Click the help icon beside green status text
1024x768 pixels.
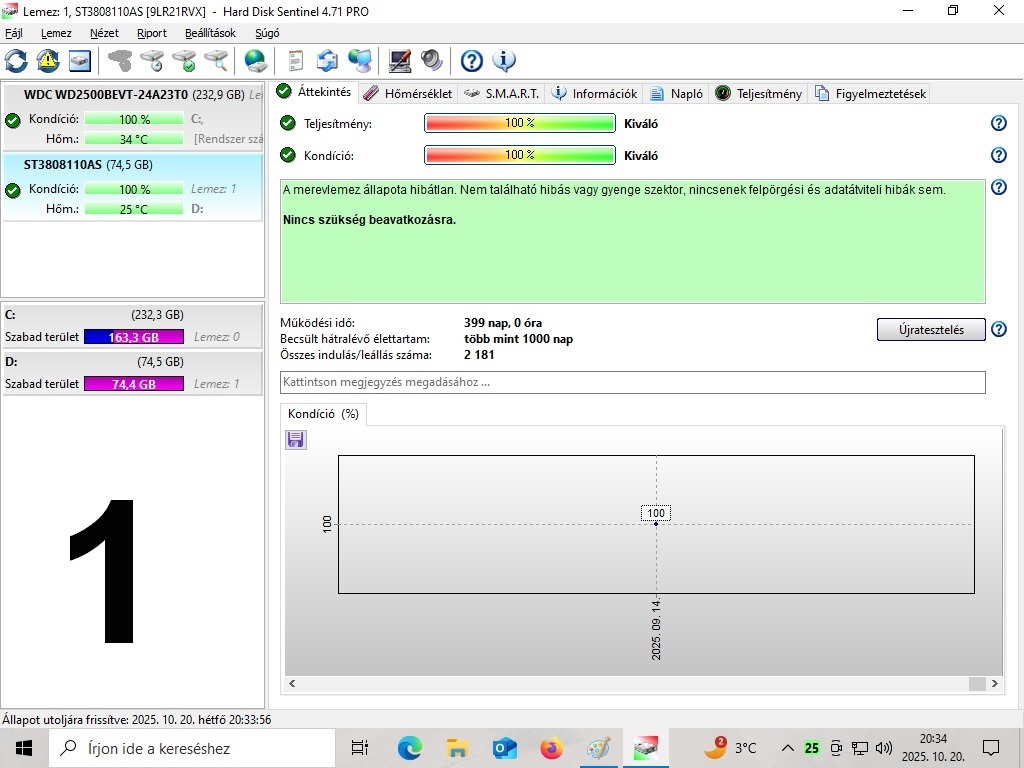pyautogui.click(x=999, y=187)
